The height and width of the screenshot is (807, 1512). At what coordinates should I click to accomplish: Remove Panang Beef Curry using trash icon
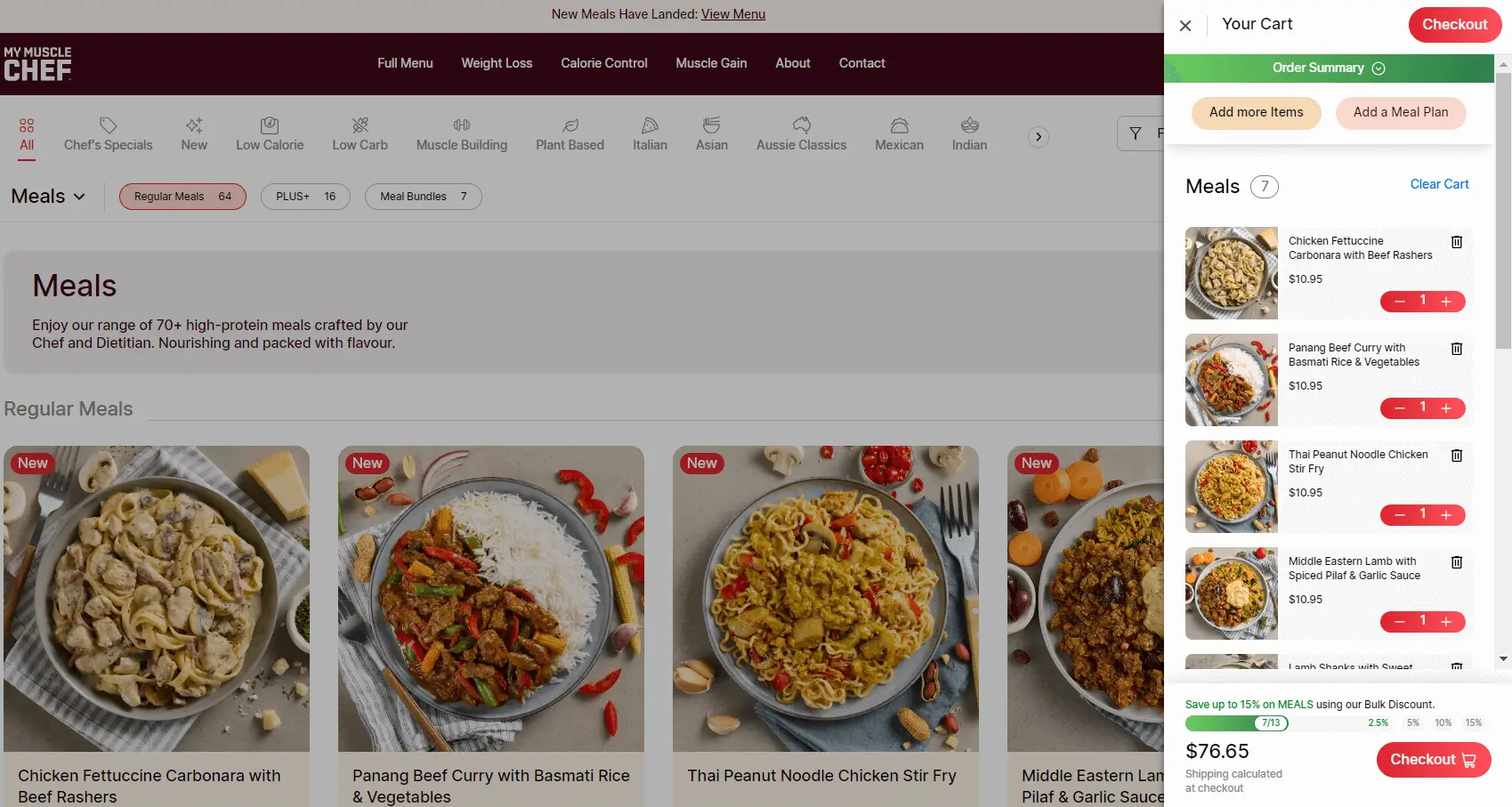[1456, 349]
